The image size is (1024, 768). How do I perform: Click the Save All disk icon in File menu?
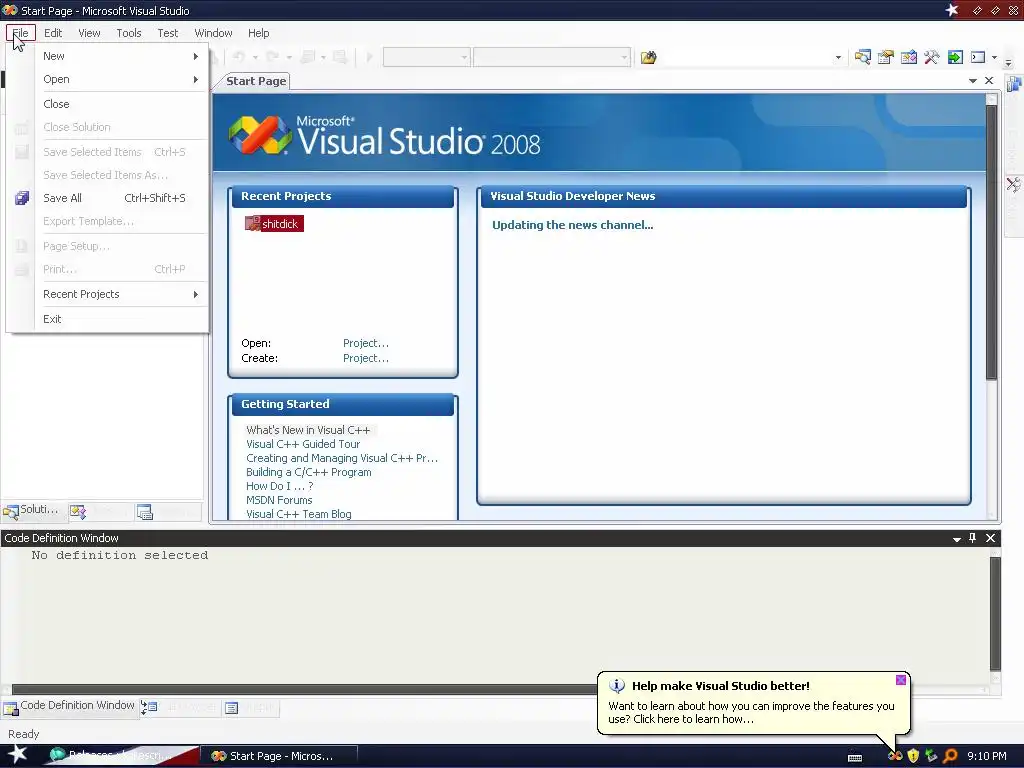point(22,198)
